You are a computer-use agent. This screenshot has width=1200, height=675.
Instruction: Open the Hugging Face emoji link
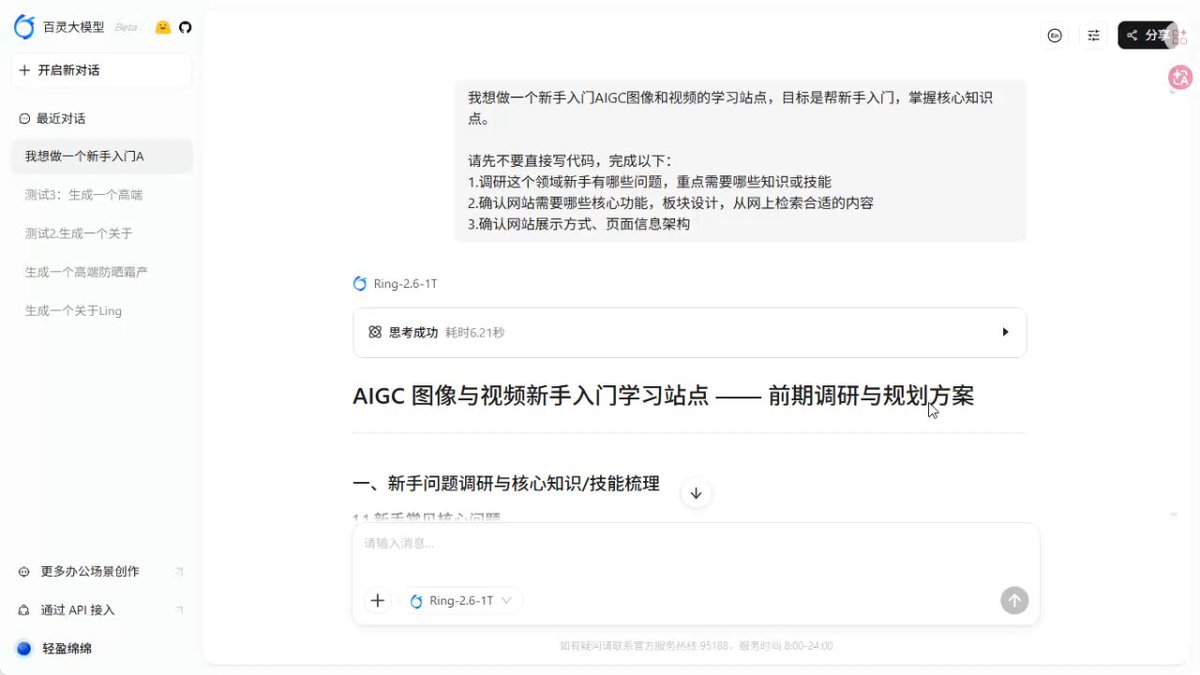pyautogui.click(x=162, y=28)
